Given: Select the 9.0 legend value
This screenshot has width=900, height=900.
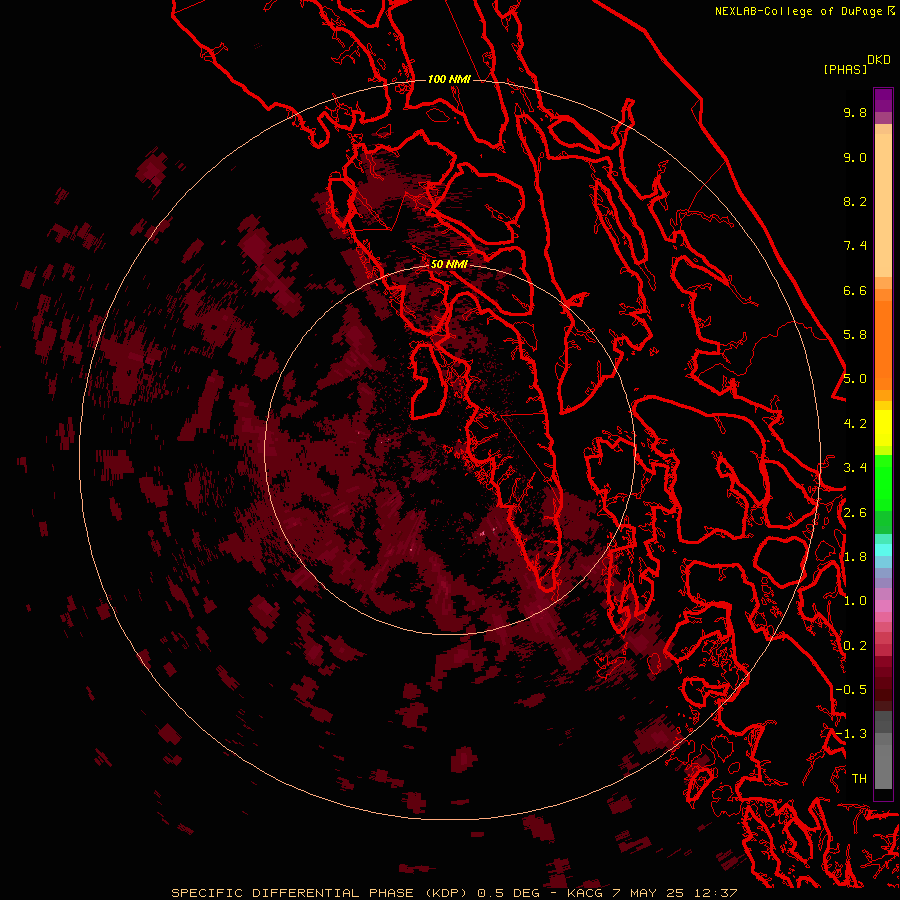Looking at the screenshot, I should pyautogui.click(x=855, y=157).
